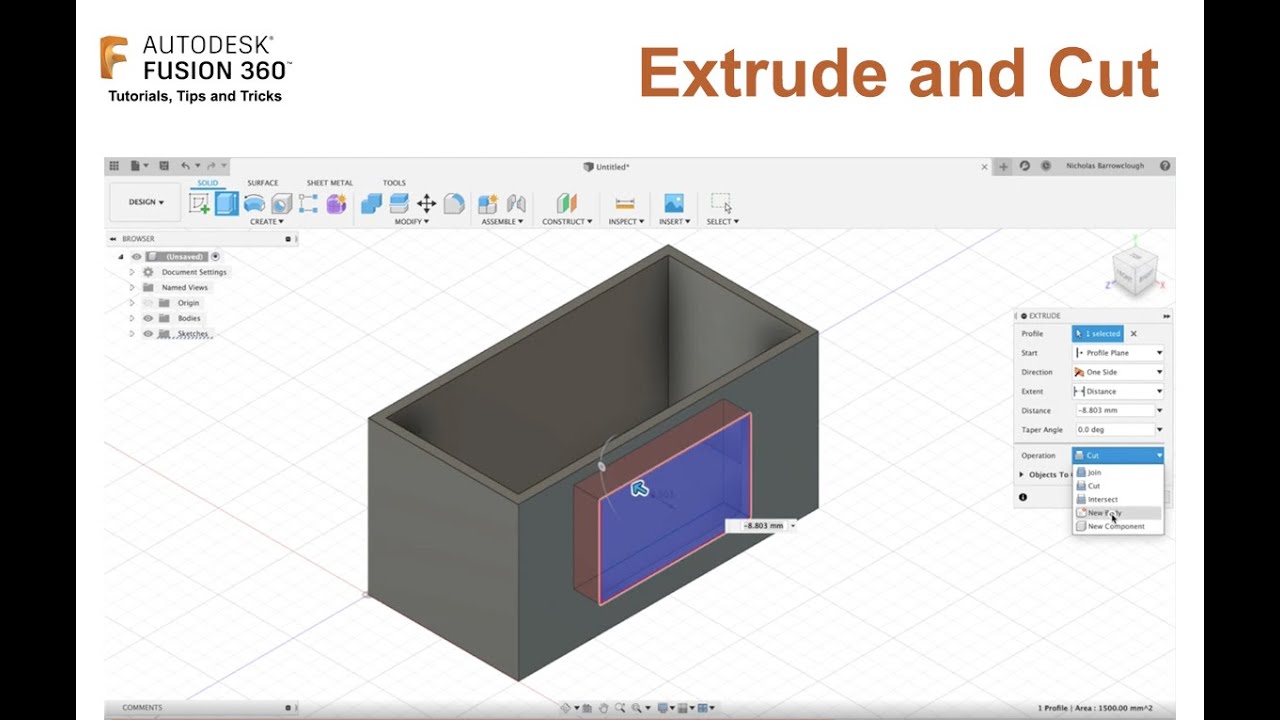Click the Distance value field in dialog
1280x720 pixels.
[1114, 411]
